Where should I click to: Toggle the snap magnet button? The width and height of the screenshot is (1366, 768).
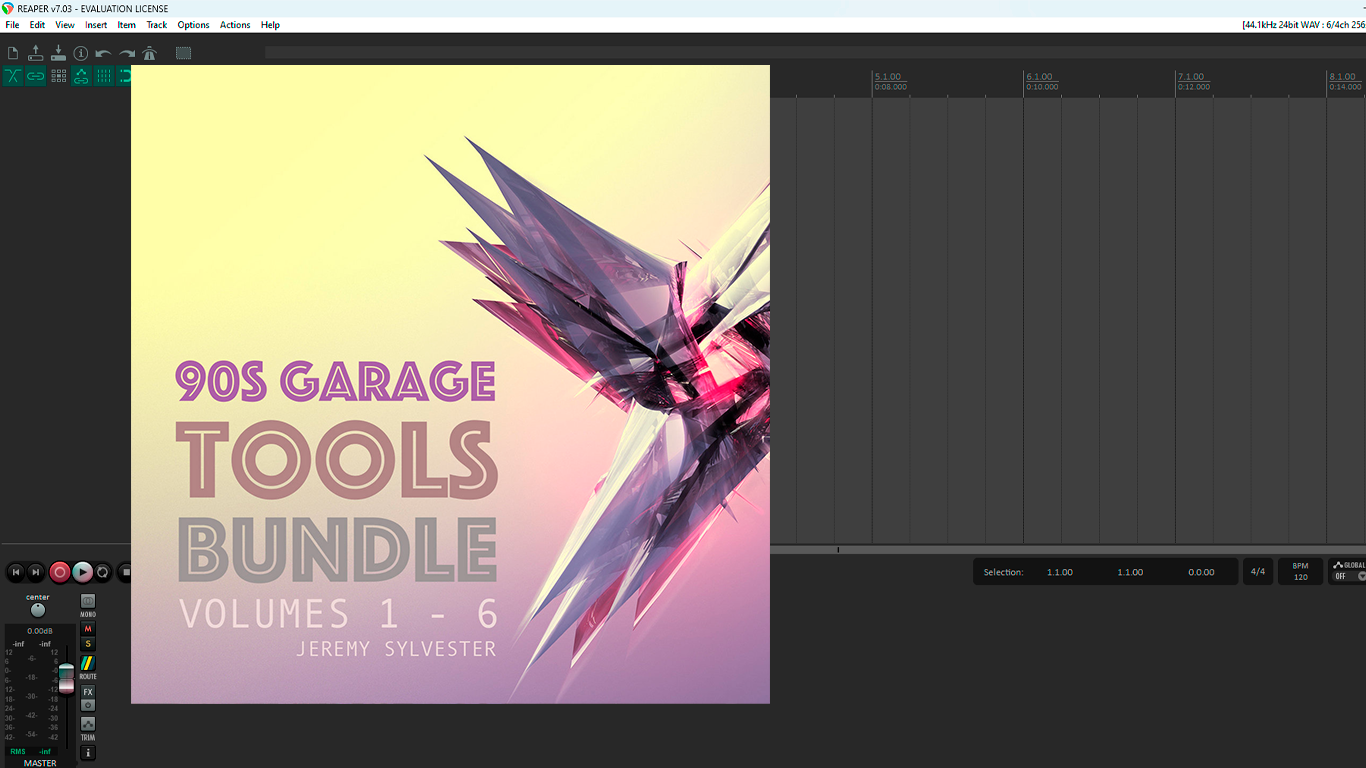click(125, 76)
